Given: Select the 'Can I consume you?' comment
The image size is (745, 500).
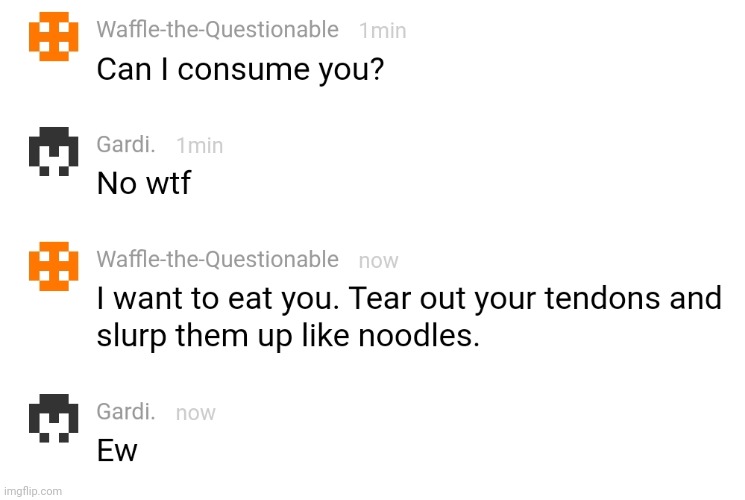Looking at the screenshot, I should [240, 70].
